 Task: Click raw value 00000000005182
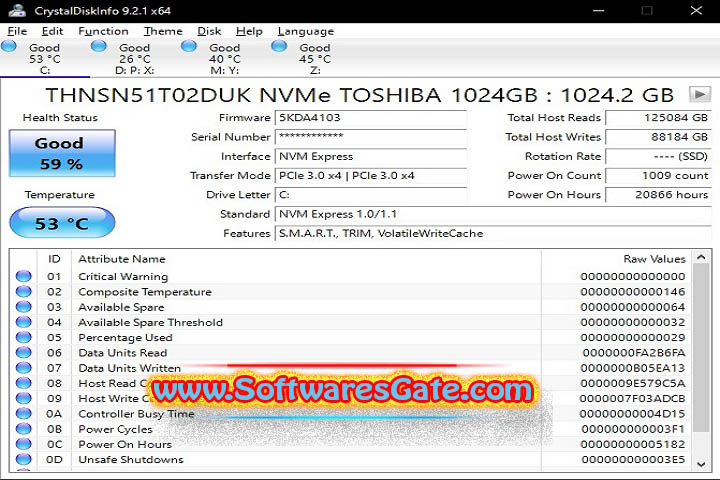[633, 444]
